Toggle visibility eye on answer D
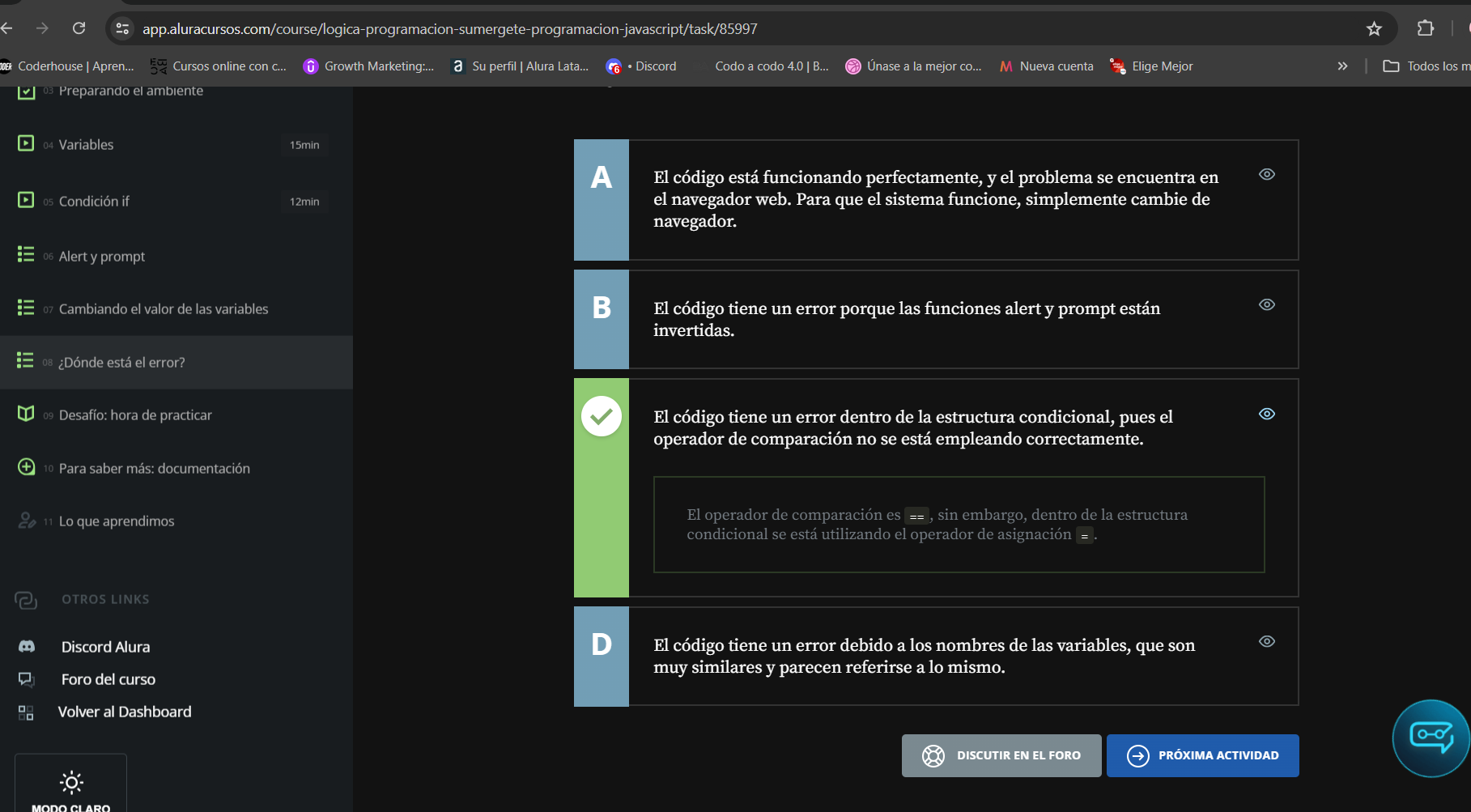1471x812 pixels. coord(1266,640)
